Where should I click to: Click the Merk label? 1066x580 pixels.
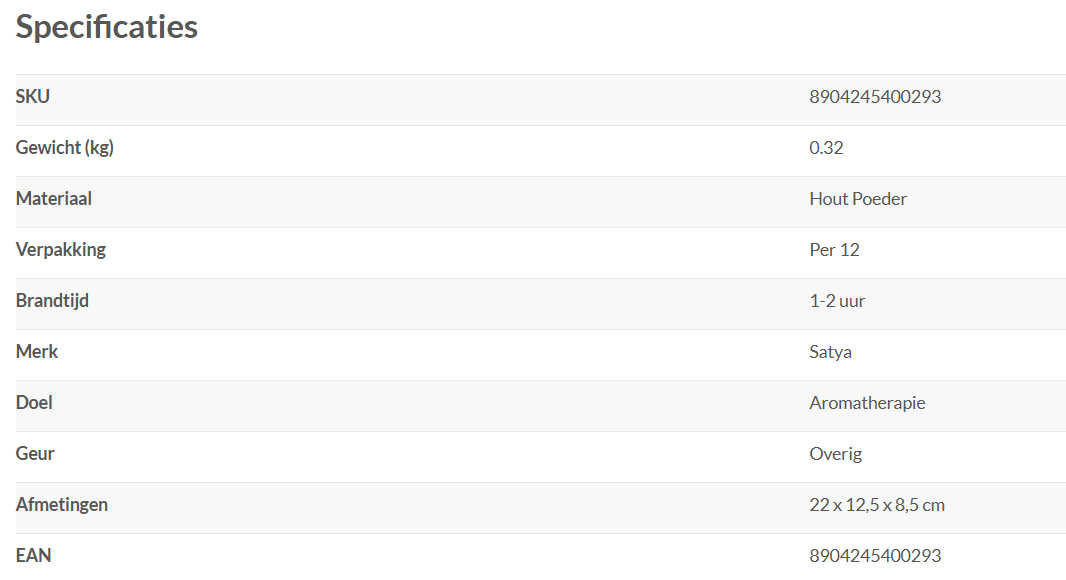click(x=37, y=352)
